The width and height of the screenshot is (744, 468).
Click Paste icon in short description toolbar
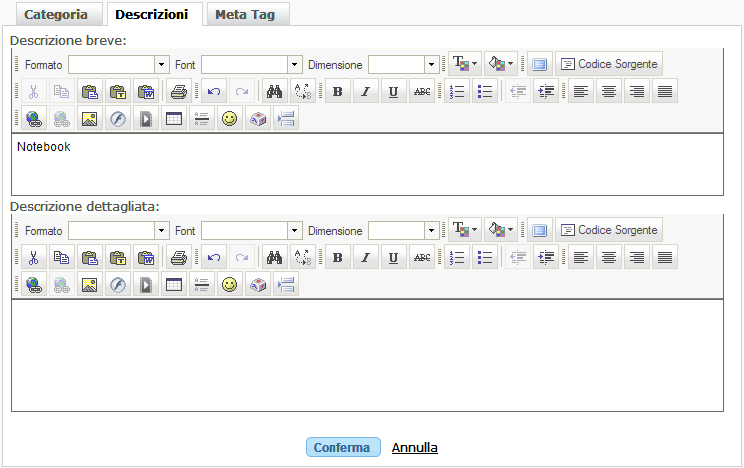tap(91, 92)
